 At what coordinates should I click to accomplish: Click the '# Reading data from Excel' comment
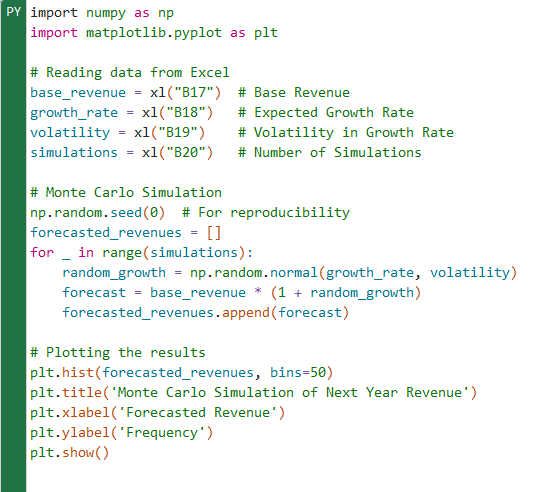click(130, 73)
